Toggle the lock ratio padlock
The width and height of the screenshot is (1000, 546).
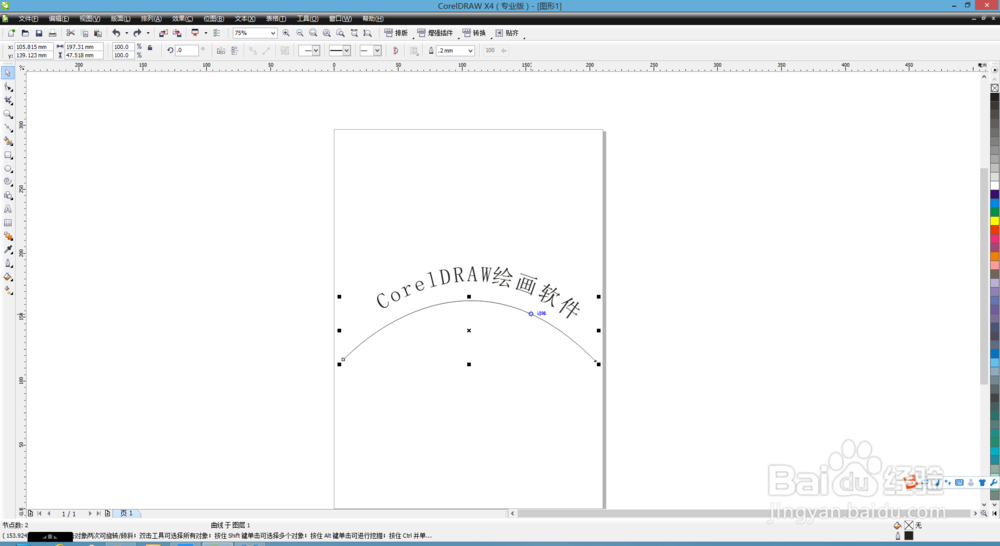pyautogui.click(x=150, y=47)
